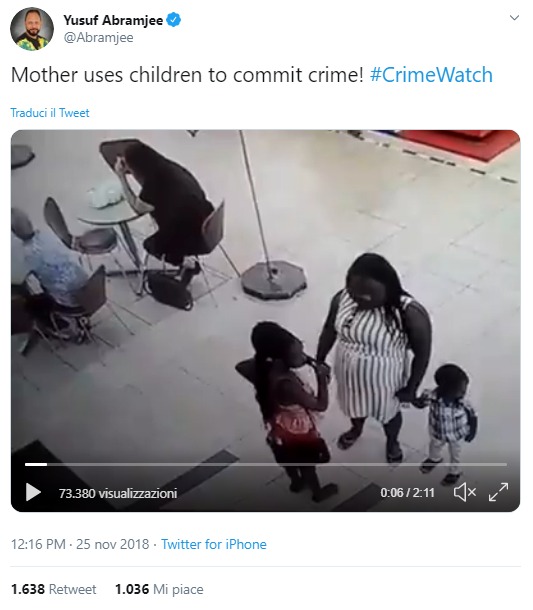533x610 pixels.
Task: Open the tweet options chevron menu
Action: click(514, 18)
